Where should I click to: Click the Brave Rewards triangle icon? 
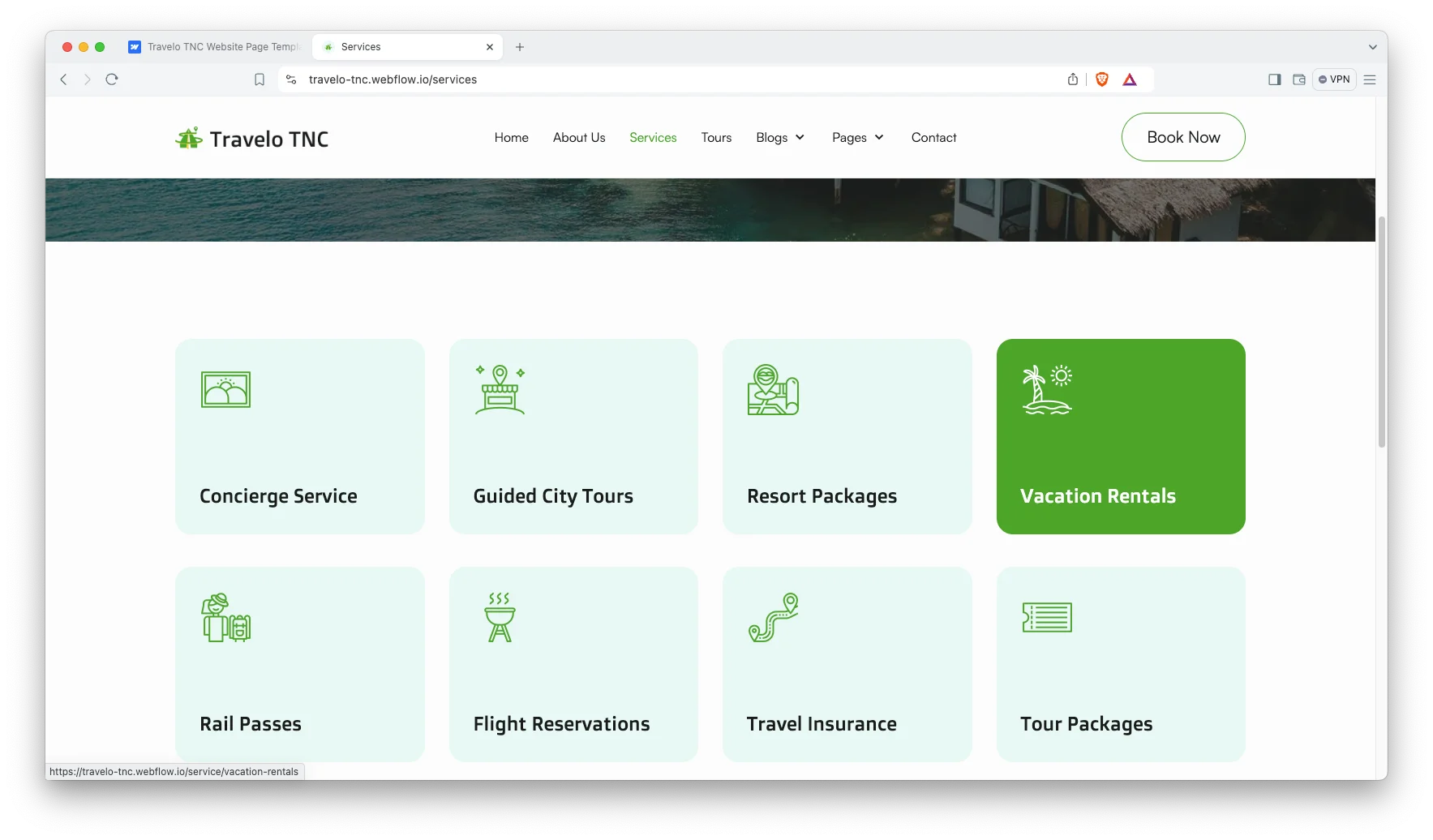pos(1130,79)
